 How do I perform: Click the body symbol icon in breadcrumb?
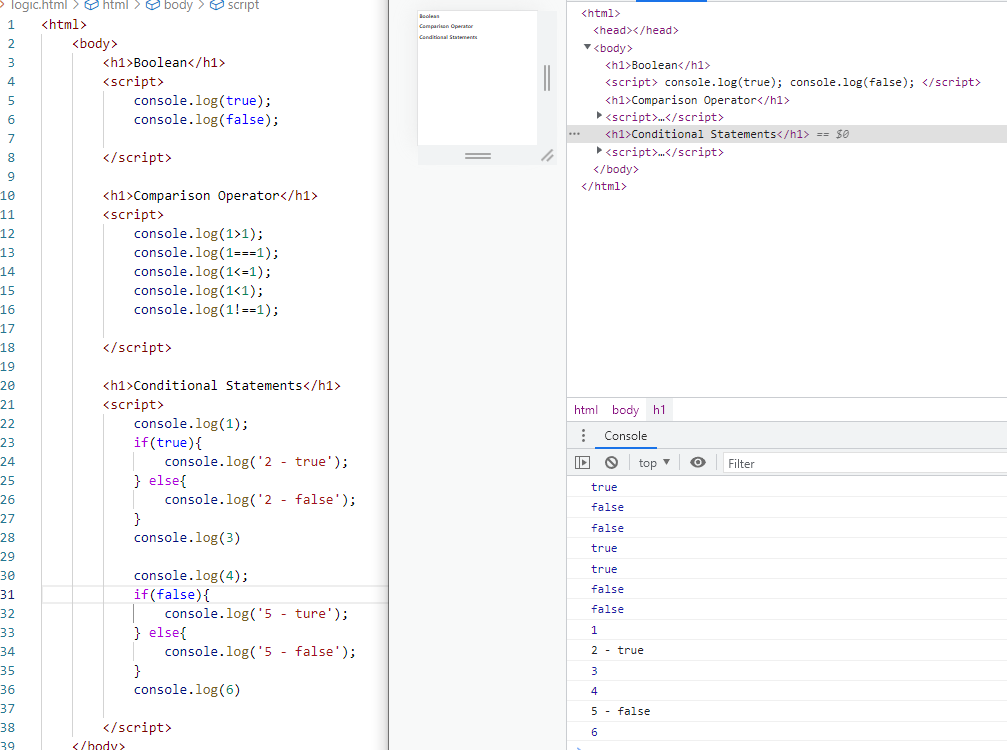coord(152,5)
